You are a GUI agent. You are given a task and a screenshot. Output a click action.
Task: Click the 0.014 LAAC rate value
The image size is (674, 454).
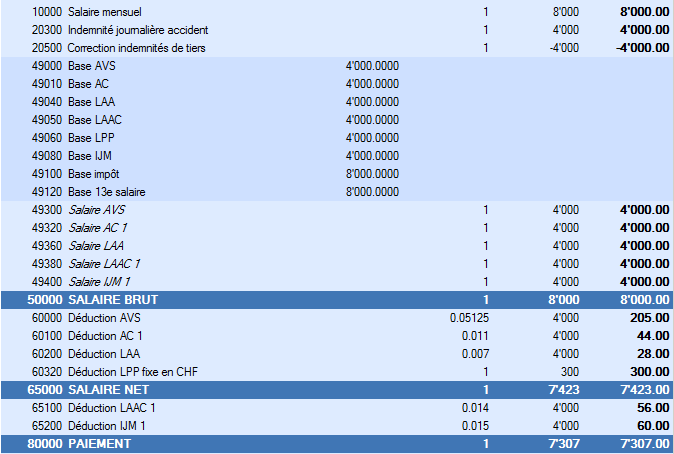pos(475,408)
